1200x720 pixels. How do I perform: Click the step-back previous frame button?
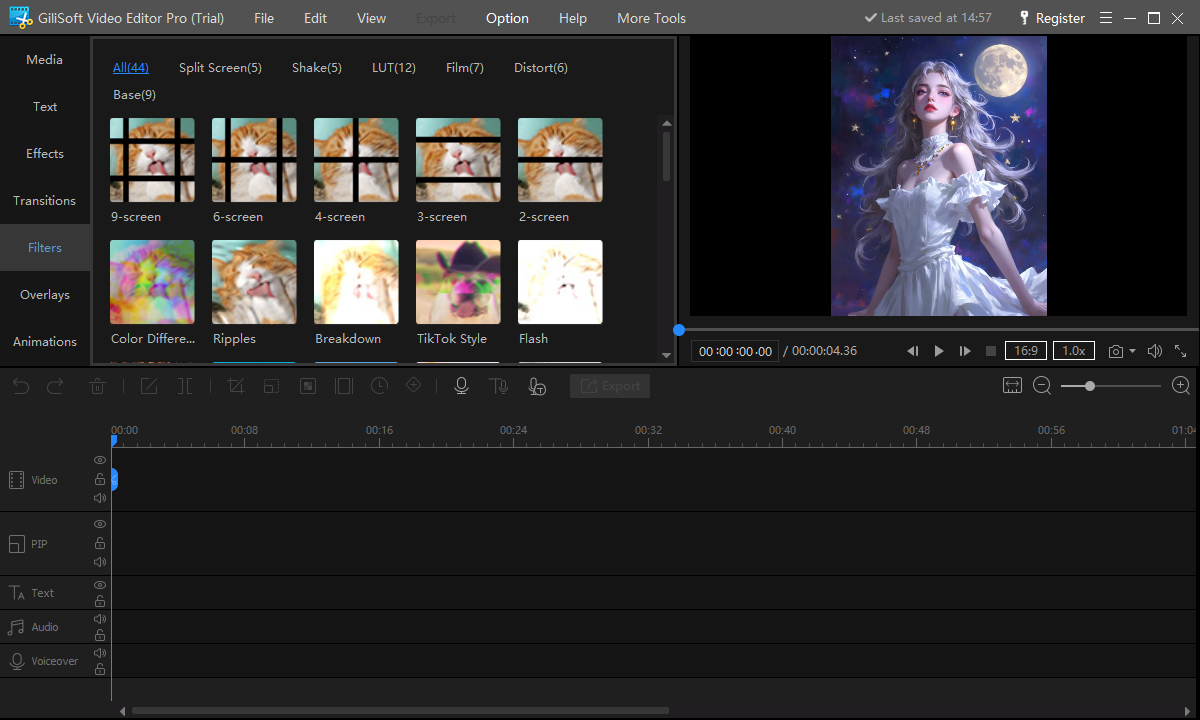point(913,351)
